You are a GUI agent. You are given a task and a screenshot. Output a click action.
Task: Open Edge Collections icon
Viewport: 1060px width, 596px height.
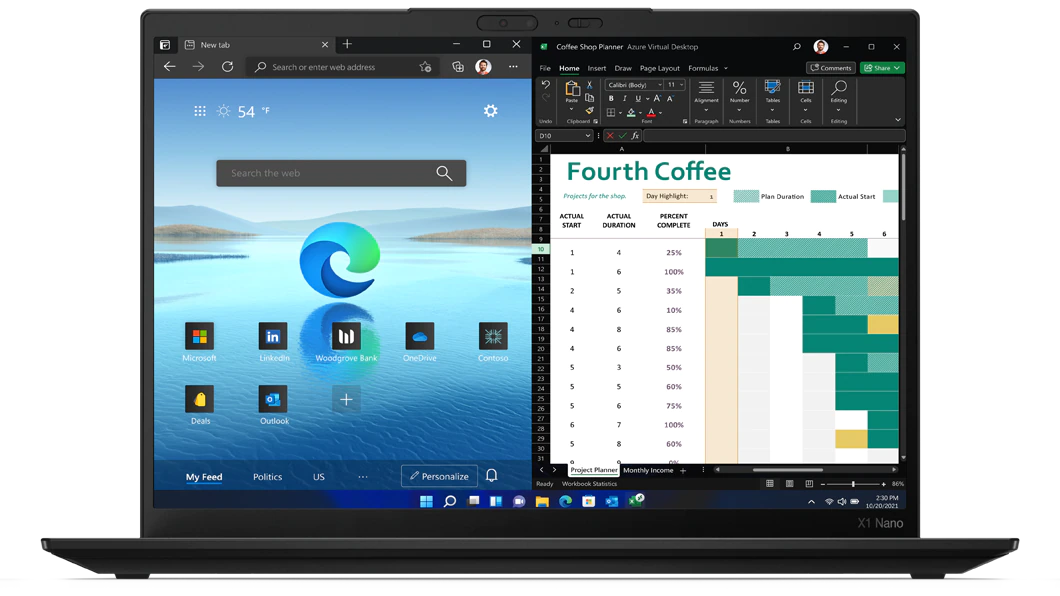pos(458,66)
